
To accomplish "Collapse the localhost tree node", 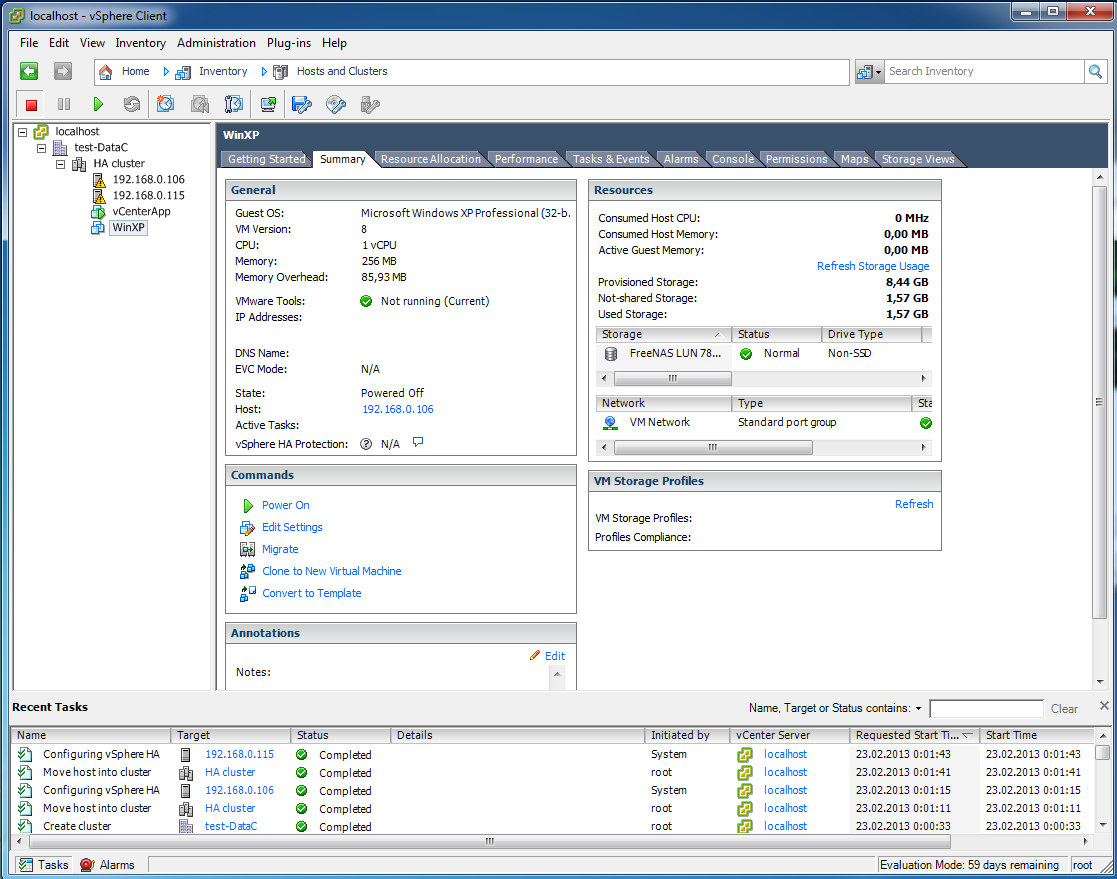I will tap(23, 132).
